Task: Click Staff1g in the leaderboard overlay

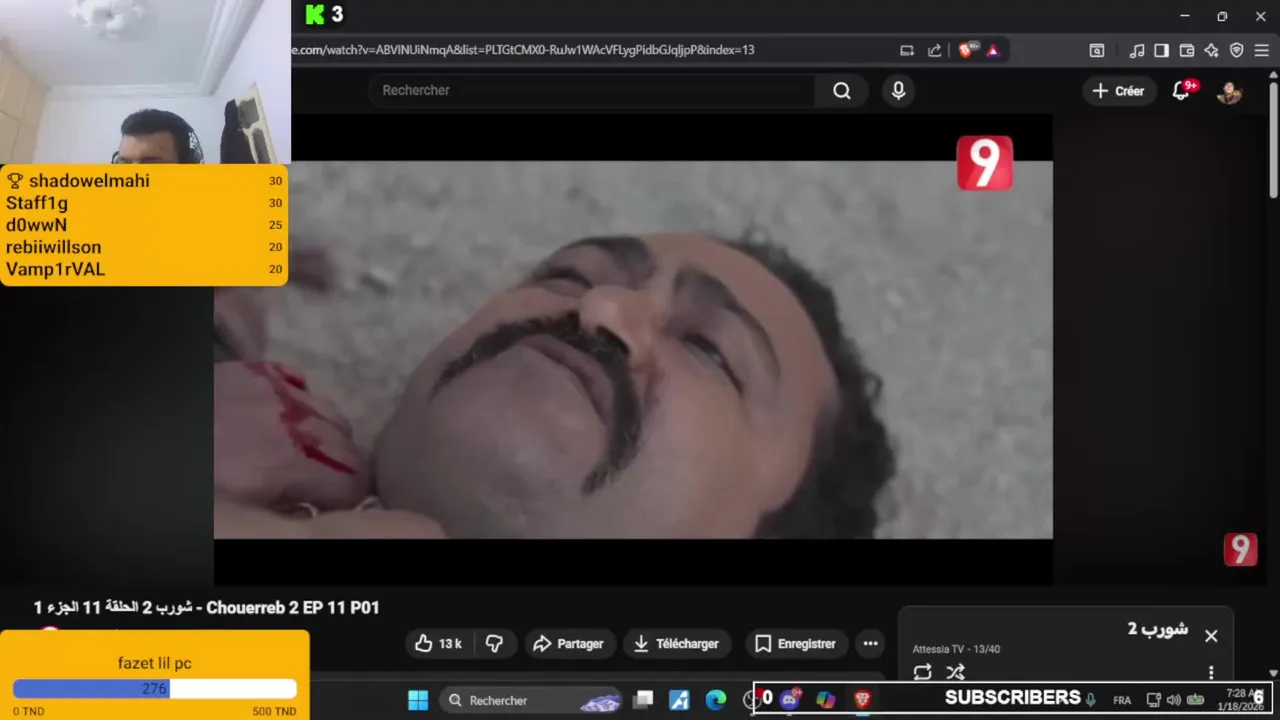Action: (37, 203)
